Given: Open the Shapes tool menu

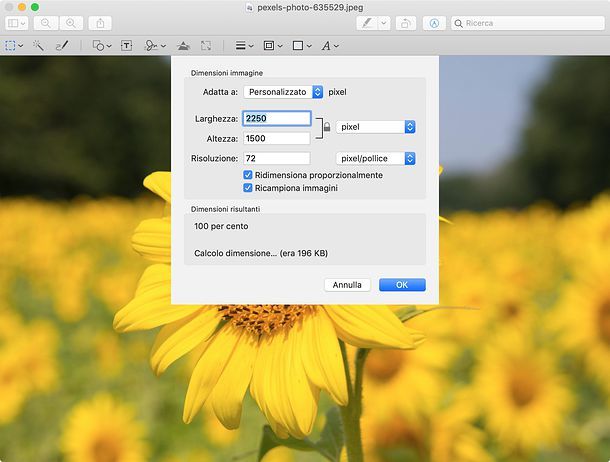Looking at the screenshot, I should pyautogui.click(x=98, y=46).
